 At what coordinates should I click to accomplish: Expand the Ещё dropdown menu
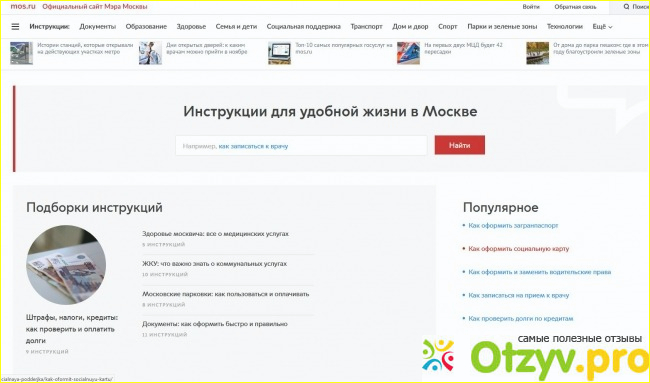coord(602,27)
